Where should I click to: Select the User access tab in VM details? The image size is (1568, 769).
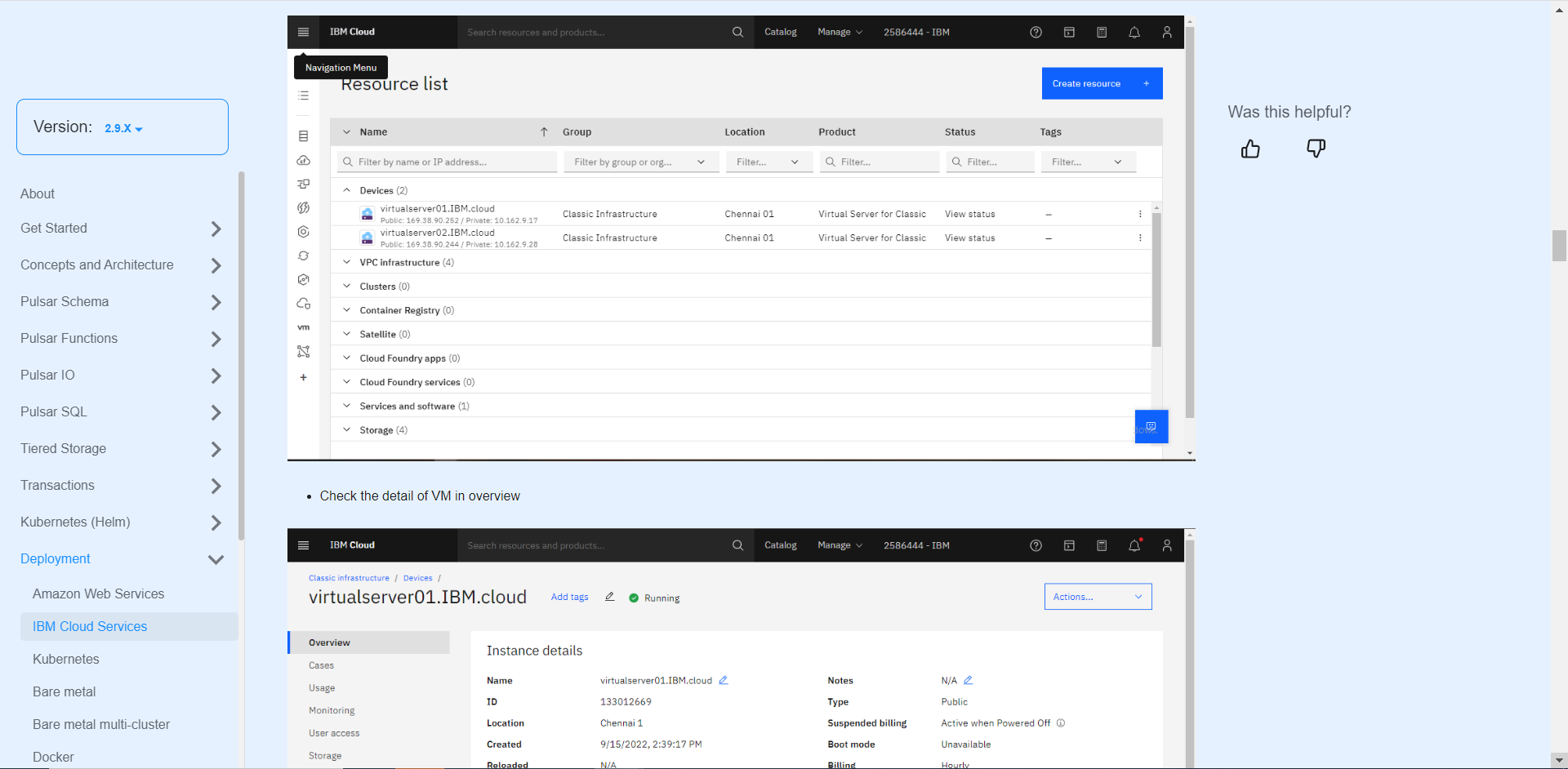(x=334, y=733)
